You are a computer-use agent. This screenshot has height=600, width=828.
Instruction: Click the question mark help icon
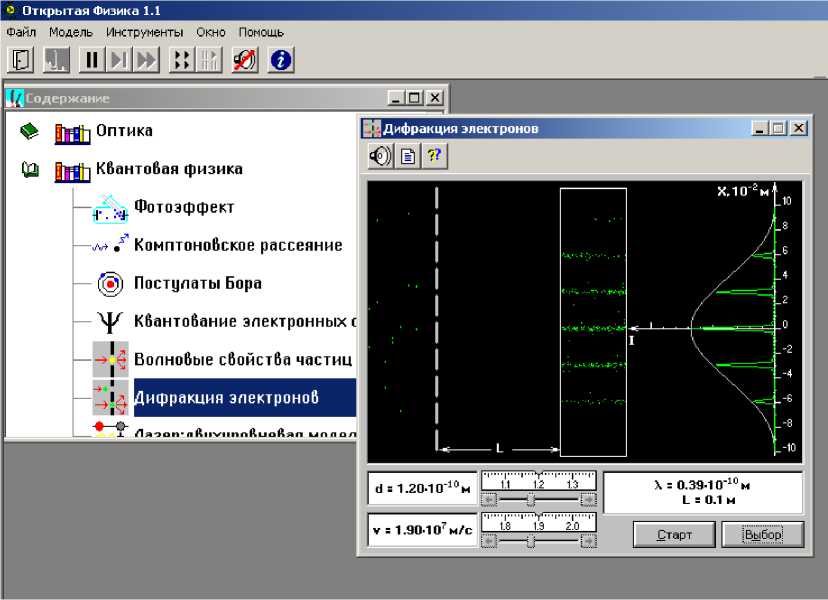[x=434, y=156]
